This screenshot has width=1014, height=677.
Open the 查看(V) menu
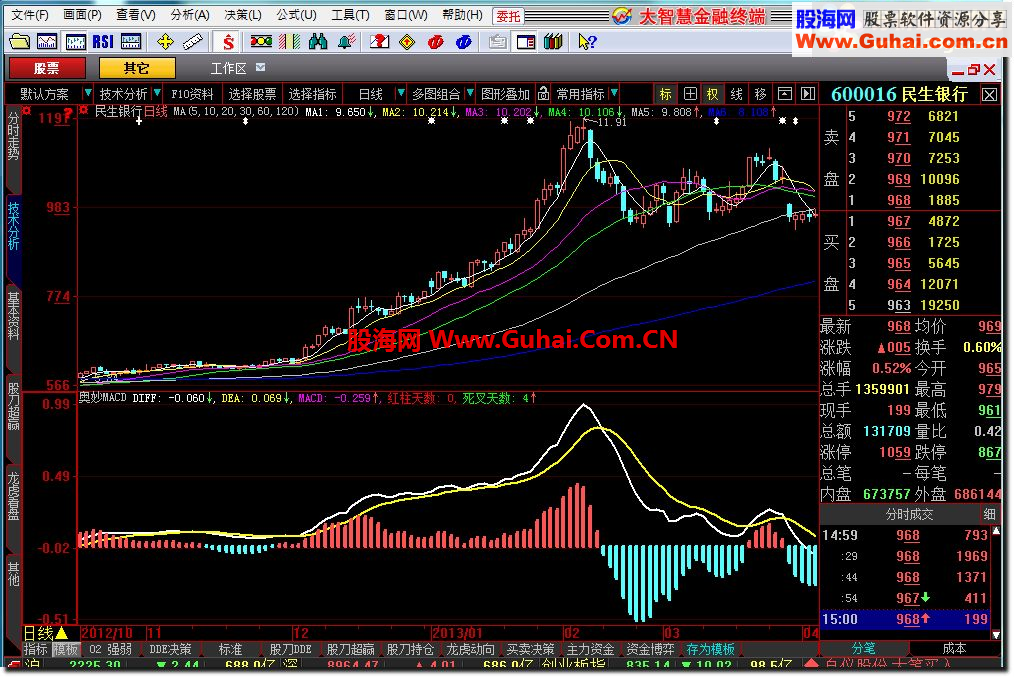(136, 15)
